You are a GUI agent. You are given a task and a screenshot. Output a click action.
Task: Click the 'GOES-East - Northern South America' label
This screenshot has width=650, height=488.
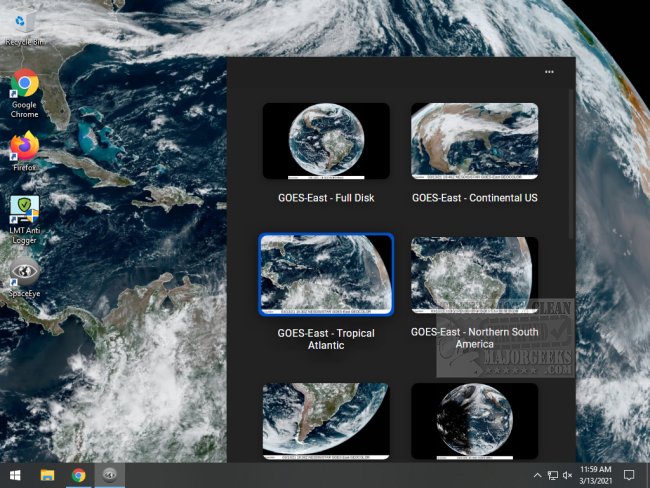(x=475, y=338)
